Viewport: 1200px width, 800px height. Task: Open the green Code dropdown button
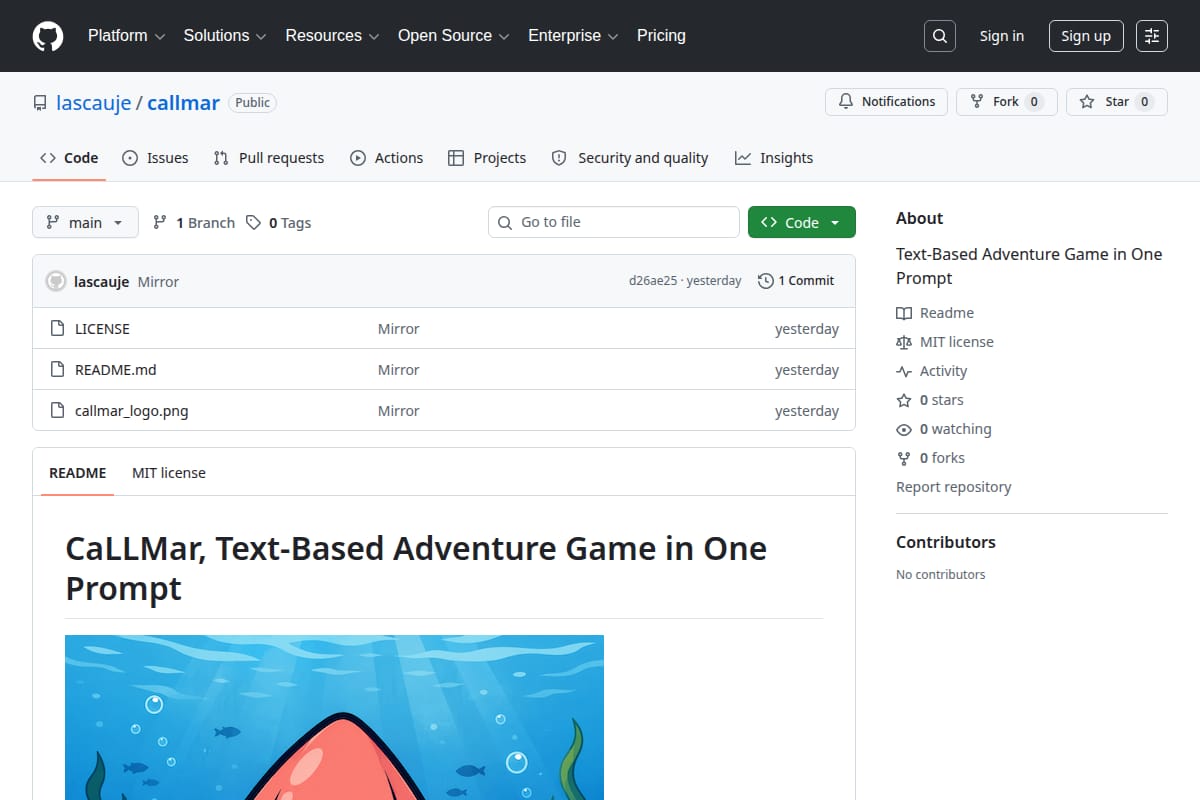tap(802, 222)
